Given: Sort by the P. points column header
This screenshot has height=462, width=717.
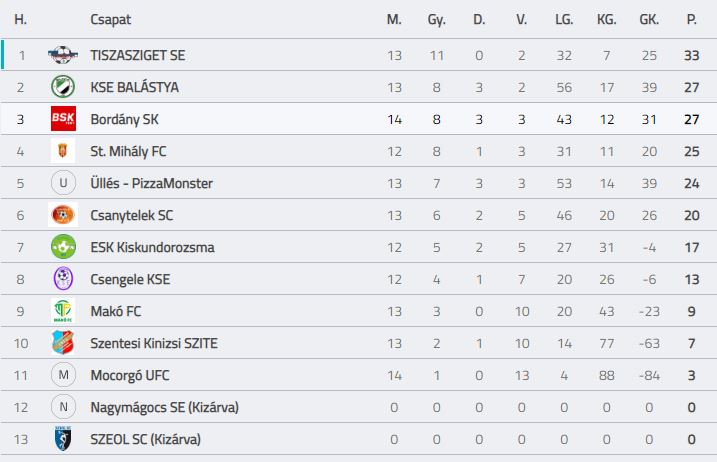Looking at the screenshot, I should [691, 20].
